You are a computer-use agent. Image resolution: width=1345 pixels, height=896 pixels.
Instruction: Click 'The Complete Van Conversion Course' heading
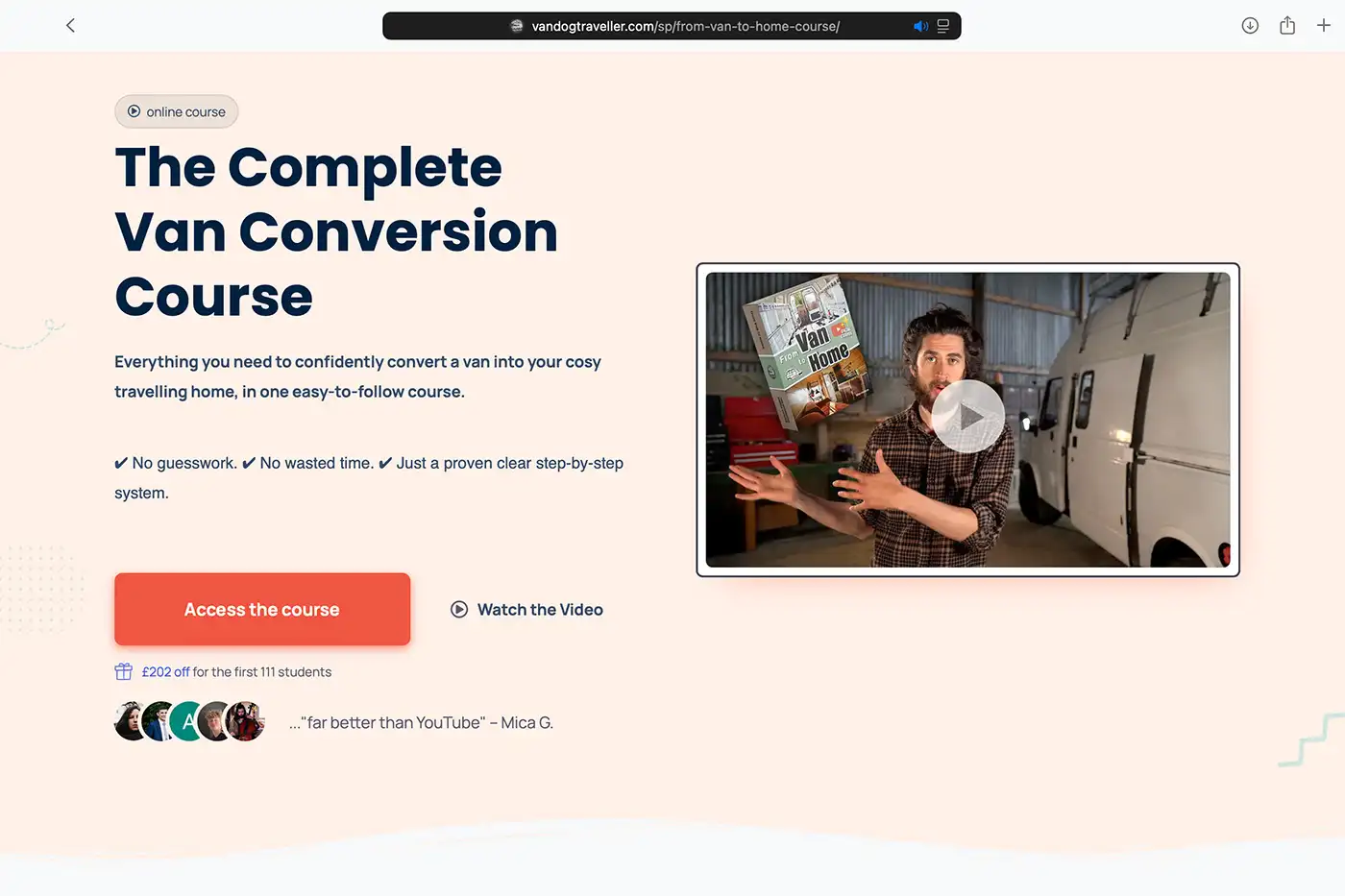click(336, 231)
